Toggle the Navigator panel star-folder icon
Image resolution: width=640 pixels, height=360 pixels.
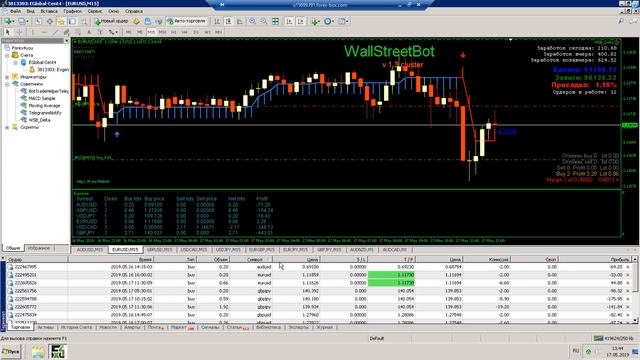click(x=60, y=21)
